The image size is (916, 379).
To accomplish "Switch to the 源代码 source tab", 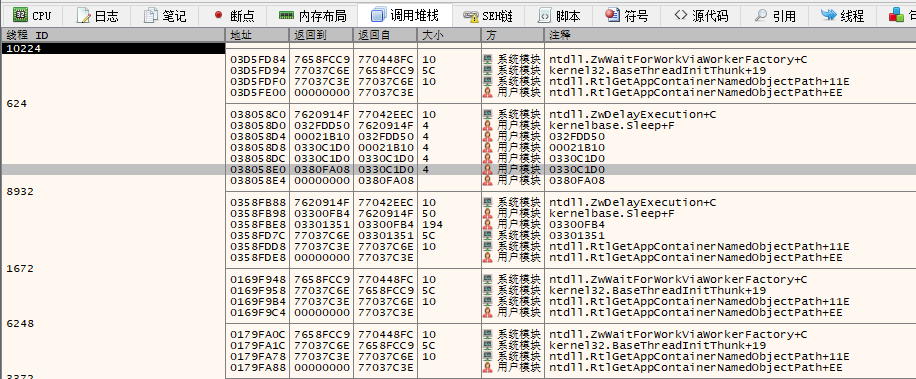I will click(x=701, y=15).
